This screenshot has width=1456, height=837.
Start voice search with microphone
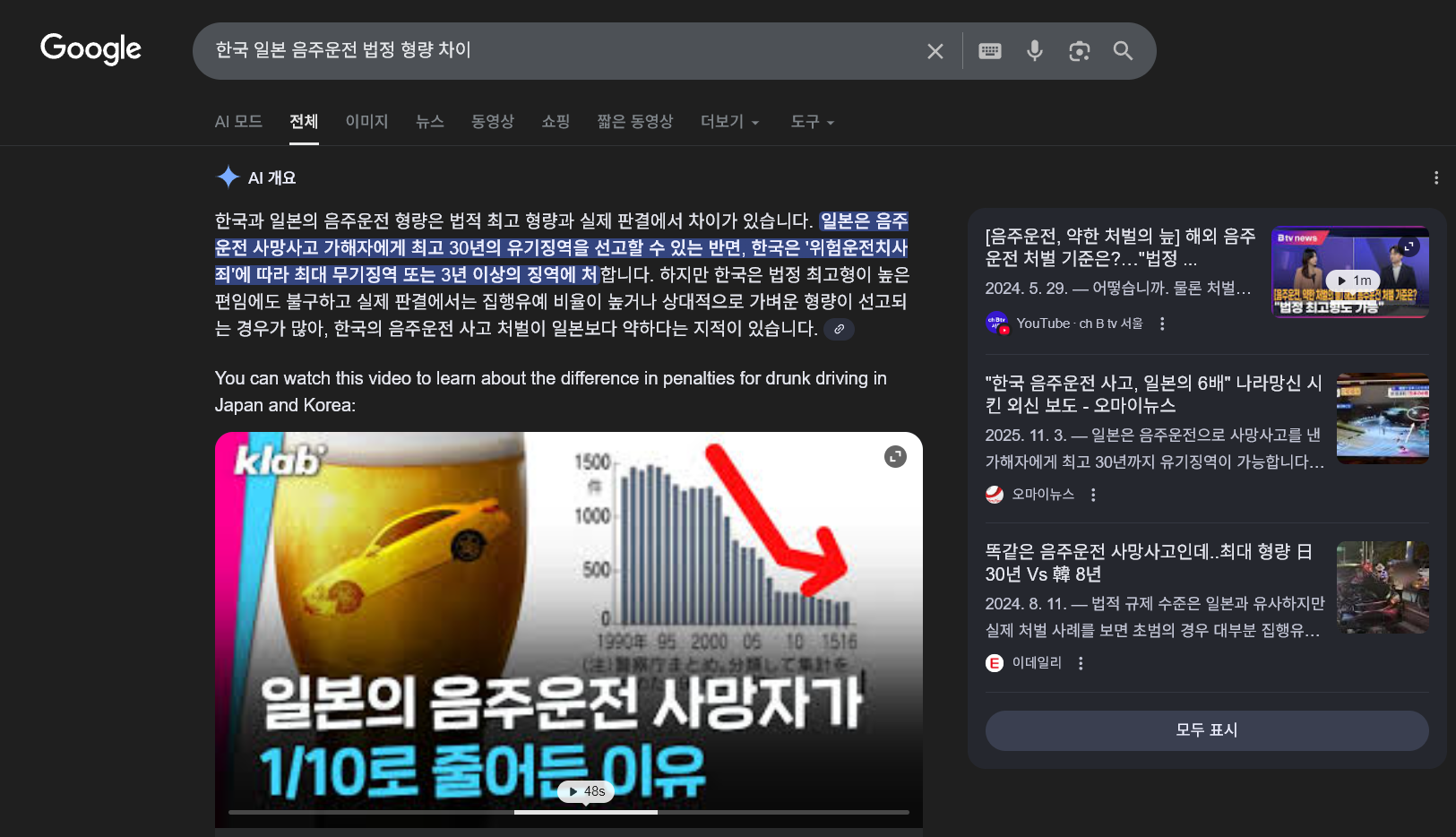point(1034,51)
